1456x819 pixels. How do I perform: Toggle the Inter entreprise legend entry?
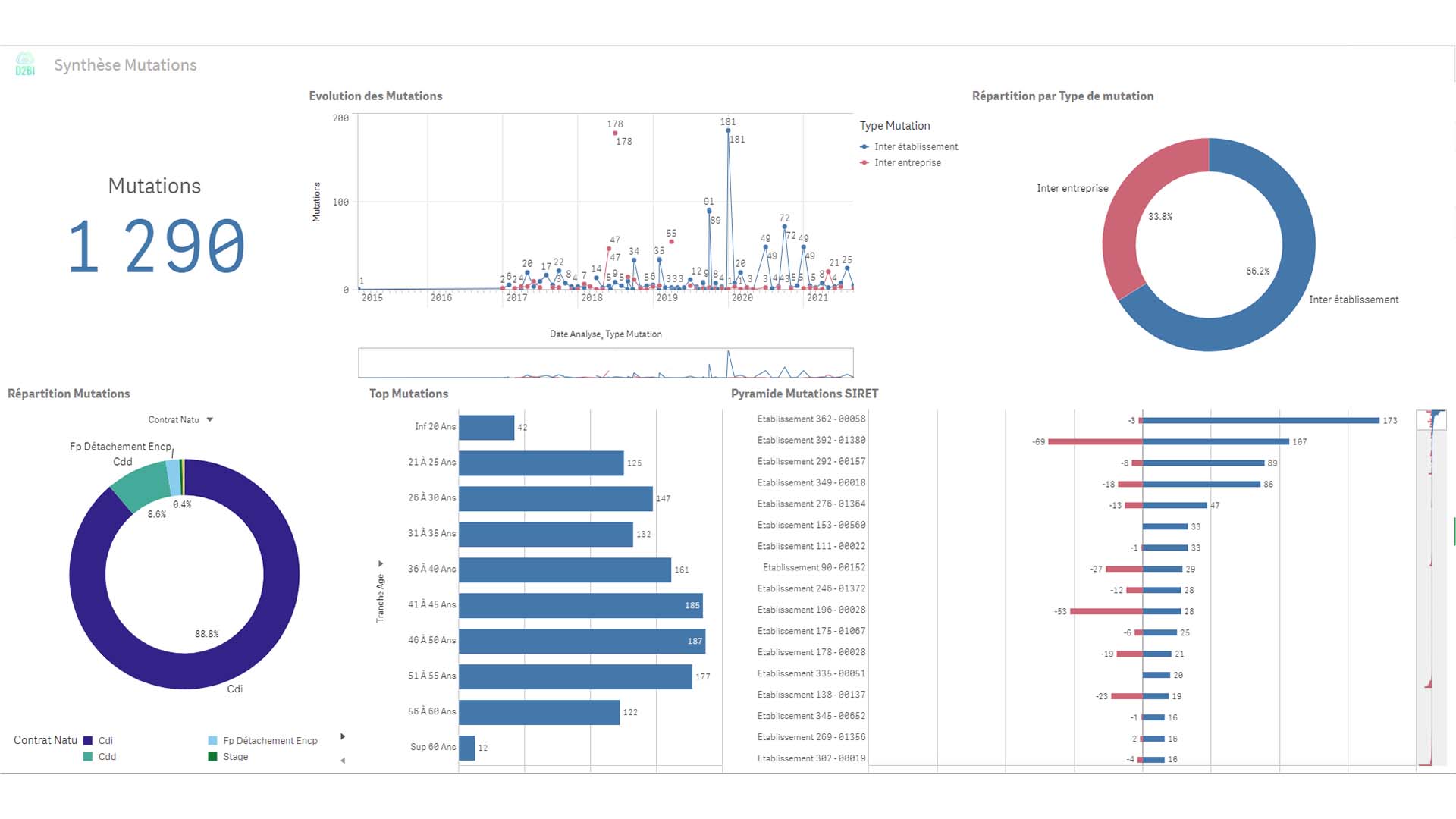907,163
